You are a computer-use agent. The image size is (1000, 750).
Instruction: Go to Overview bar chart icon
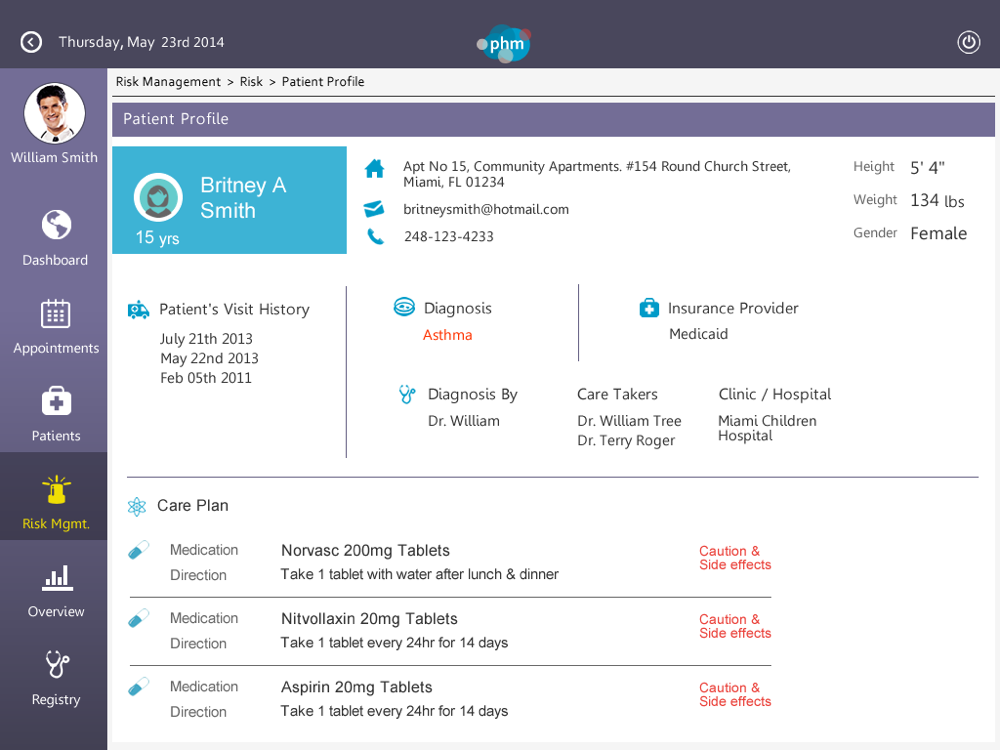coord(56,577)
